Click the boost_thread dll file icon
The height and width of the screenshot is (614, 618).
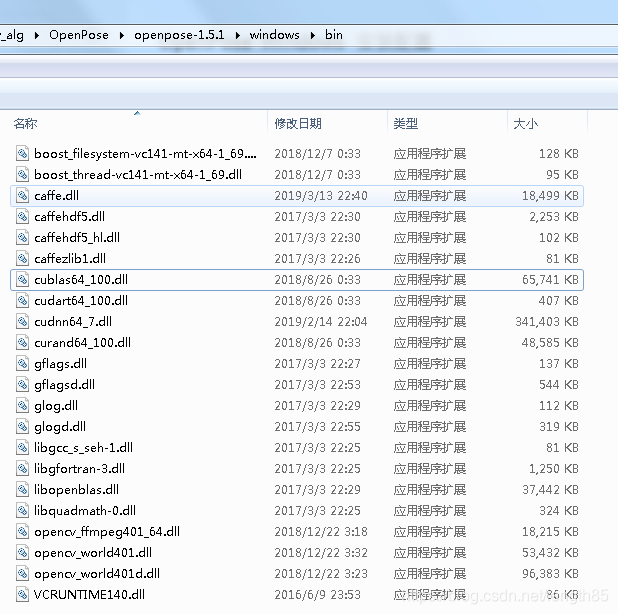22,174
